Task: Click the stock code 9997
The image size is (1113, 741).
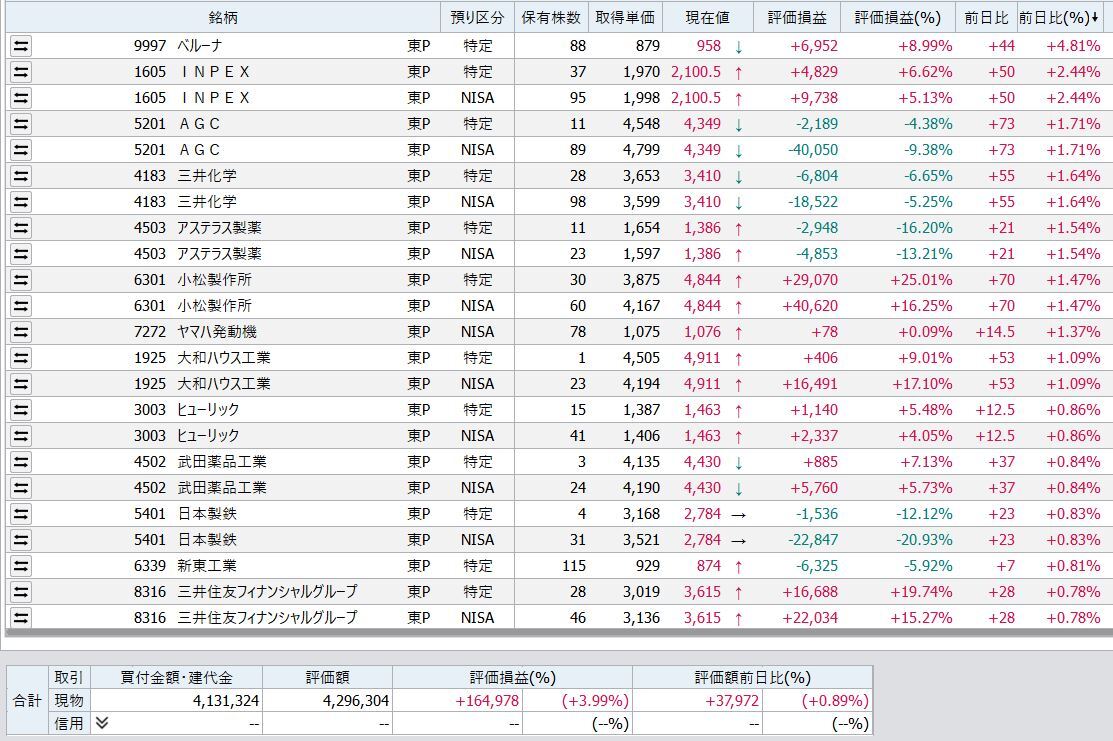Action: (150, 46)
